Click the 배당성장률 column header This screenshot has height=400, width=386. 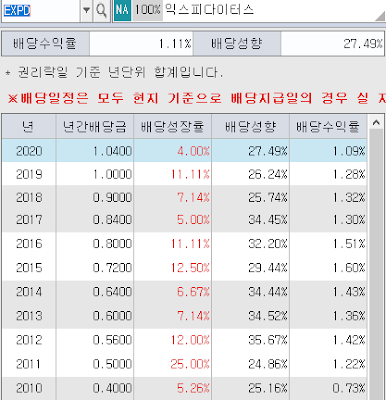click(172, 126)
